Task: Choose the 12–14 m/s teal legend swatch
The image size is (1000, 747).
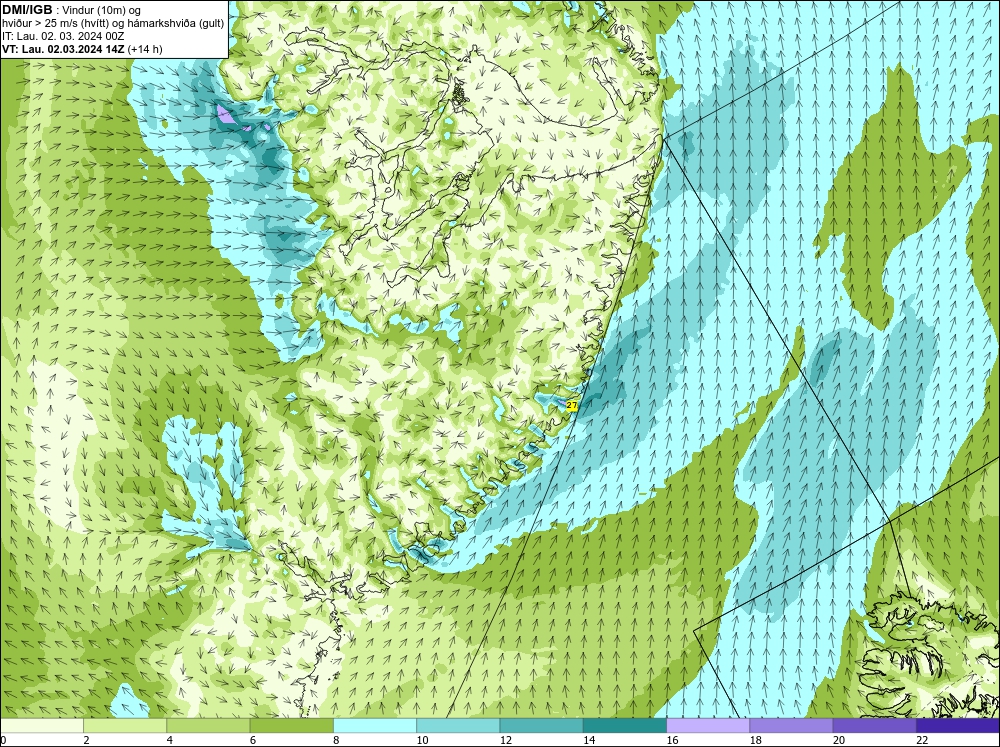Action: pyautogui.click(x=541, y=726)
